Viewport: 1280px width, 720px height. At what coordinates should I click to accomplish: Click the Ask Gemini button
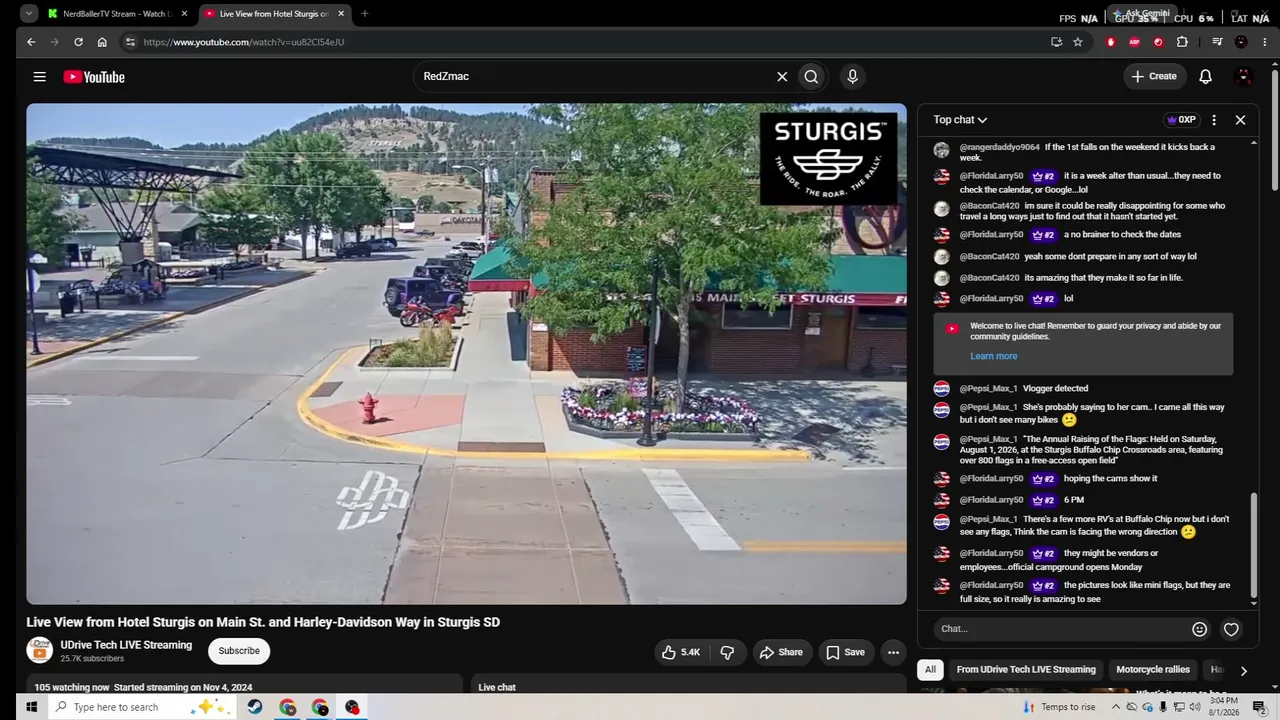pyautogui.click(x=1140, y=13)
